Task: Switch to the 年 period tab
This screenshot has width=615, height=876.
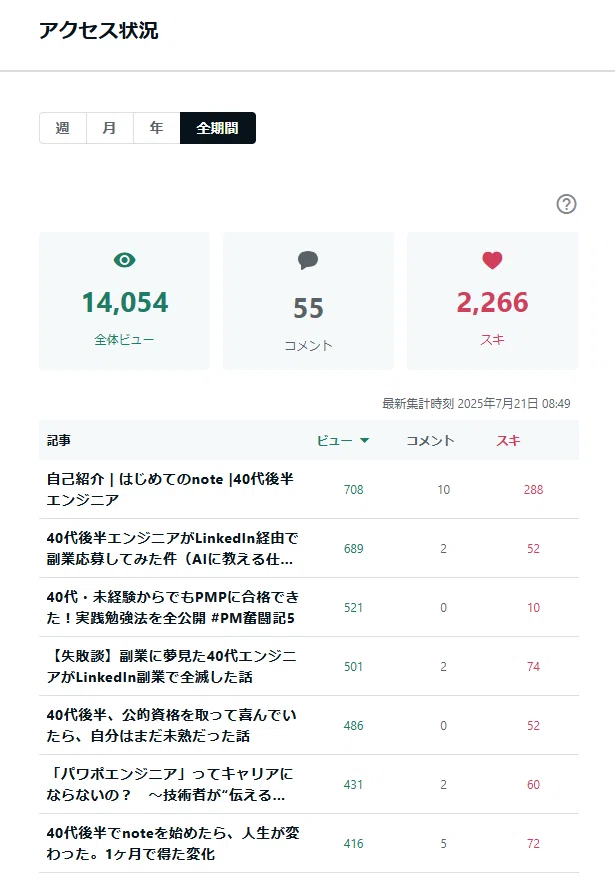Action: (156, 128)
